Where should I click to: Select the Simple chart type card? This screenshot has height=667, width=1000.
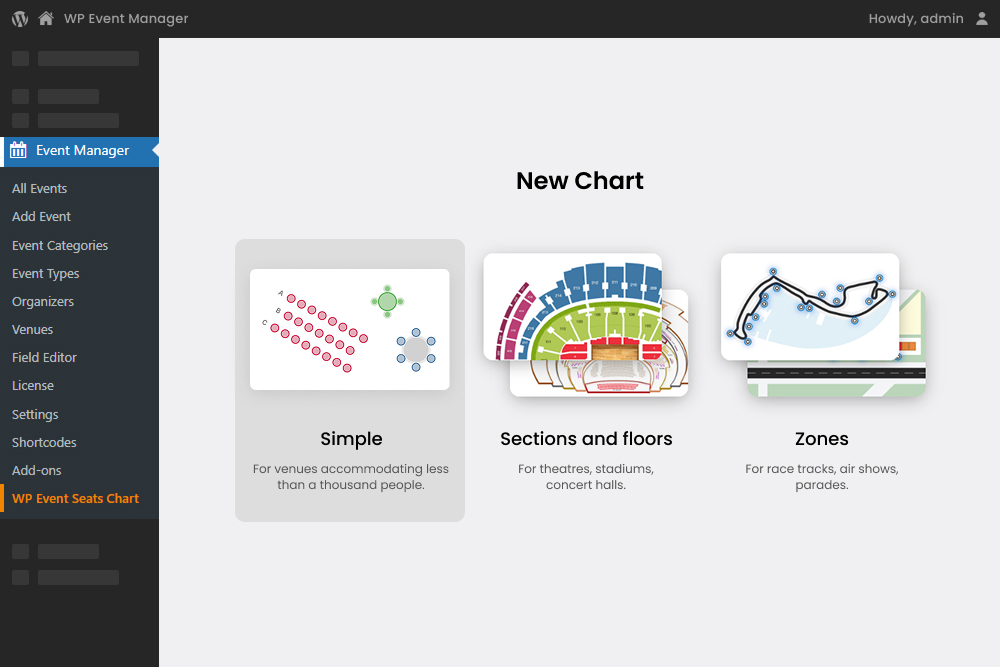[349, 380]
